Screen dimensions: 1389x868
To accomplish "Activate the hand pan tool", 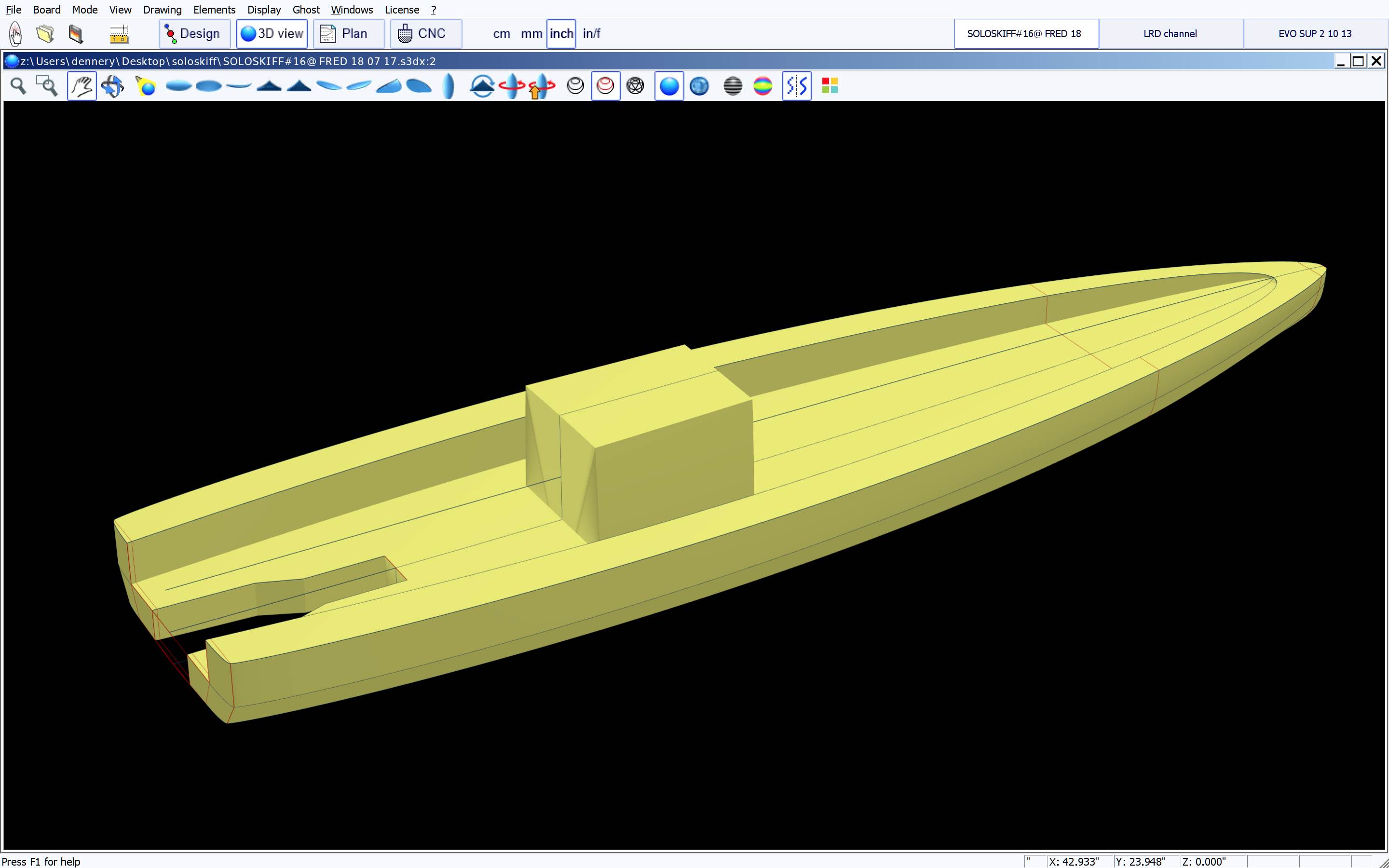I will 82,86.
